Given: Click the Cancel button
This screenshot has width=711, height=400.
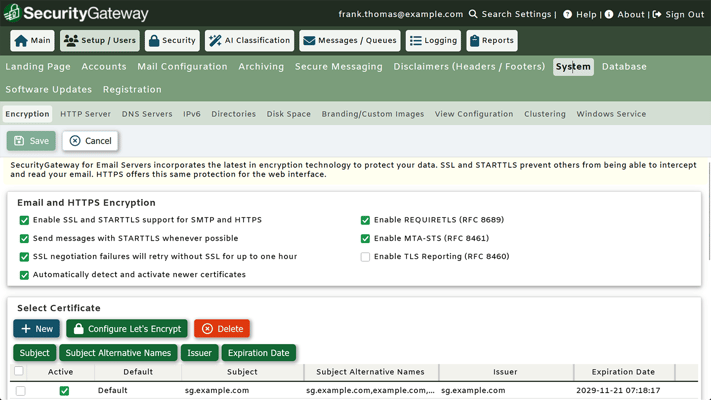Looking at the screenshot, I should pyautogui.click(x=90, y=141).
